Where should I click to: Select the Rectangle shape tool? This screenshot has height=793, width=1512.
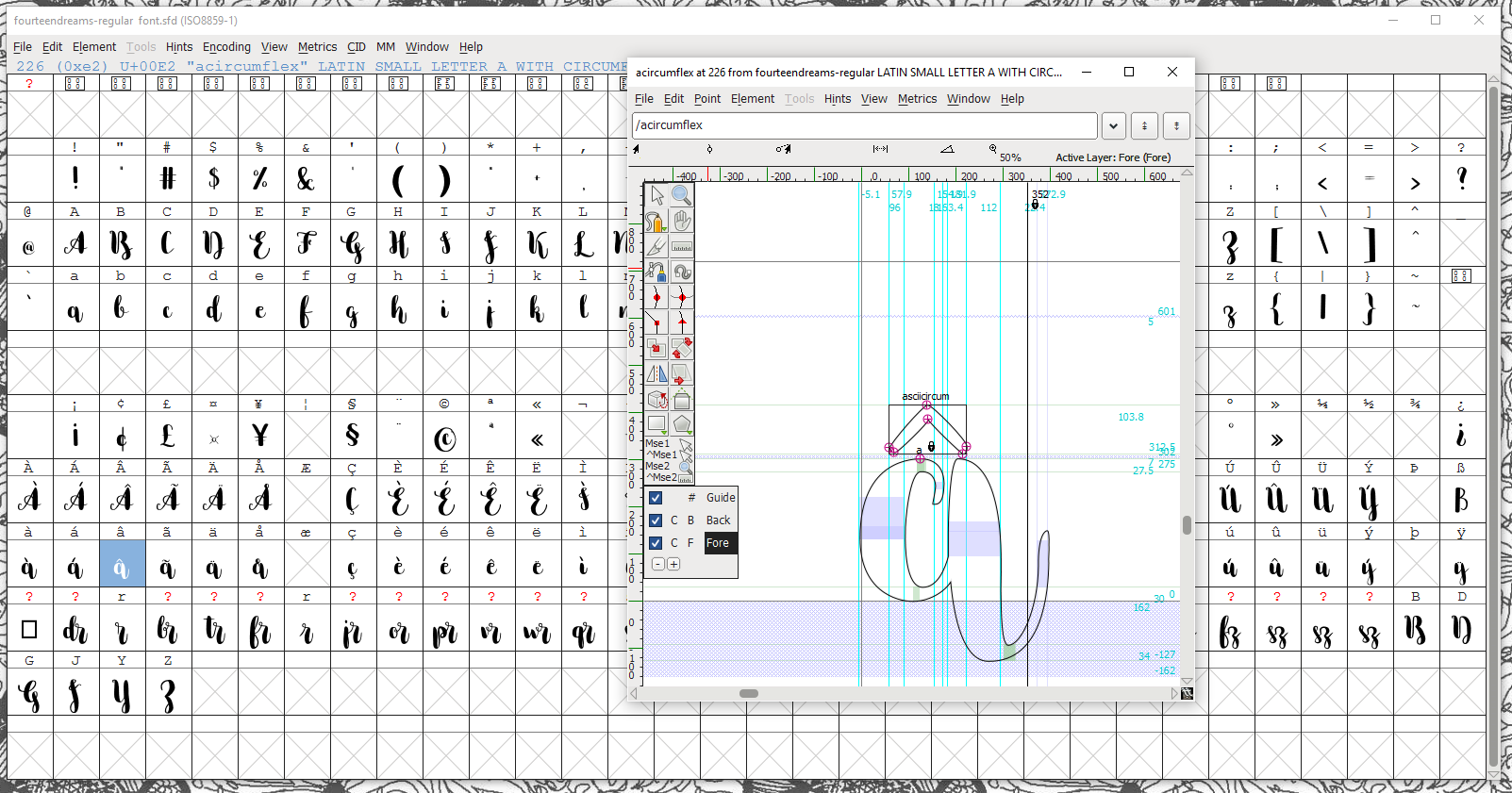[656, 424]
